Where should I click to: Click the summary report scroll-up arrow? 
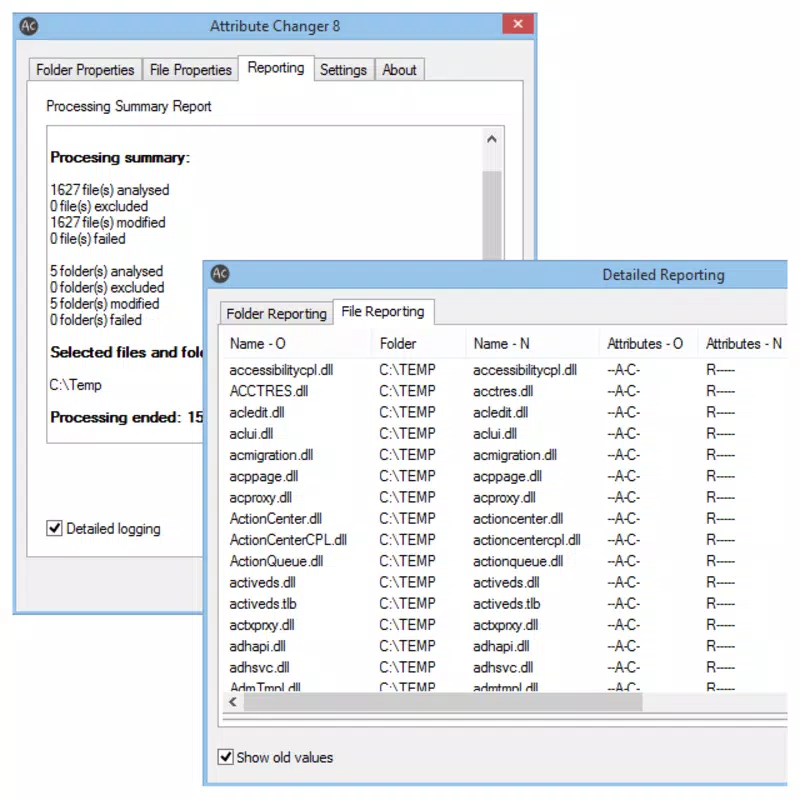pos(492,139)
